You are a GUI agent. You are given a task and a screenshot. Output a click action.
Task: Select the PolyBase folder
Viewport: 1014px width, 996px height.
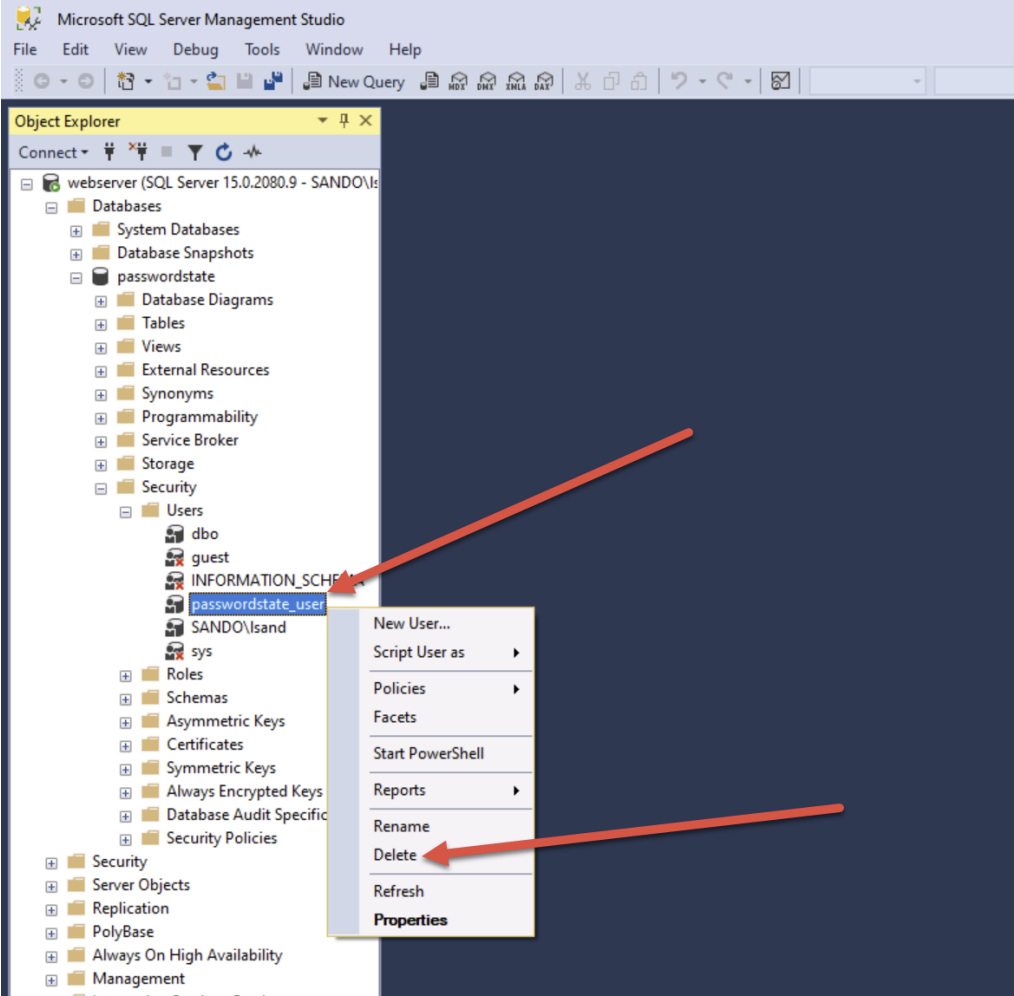(123, 932)
